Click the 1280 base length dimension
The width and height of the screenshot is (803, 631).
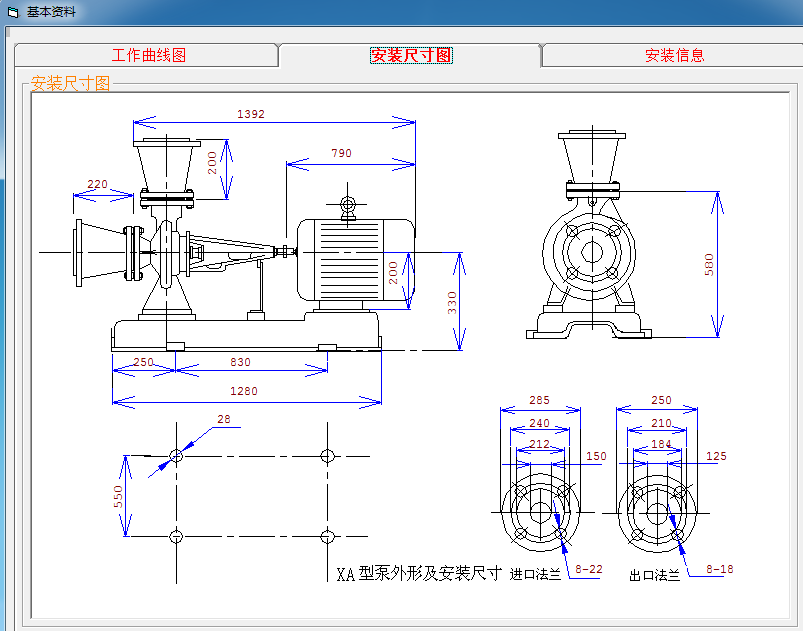[244, 391]
